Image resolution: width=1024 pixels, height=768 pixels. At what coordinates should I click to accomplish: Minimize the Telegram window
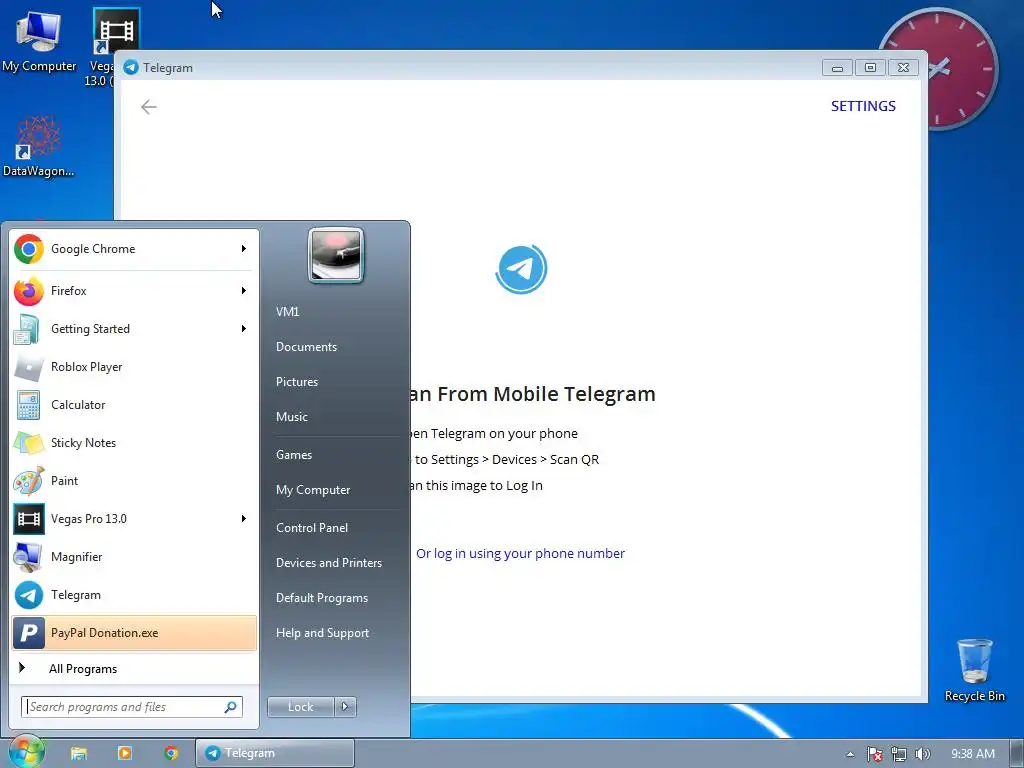pyautogui.click(x=837, y=67)
